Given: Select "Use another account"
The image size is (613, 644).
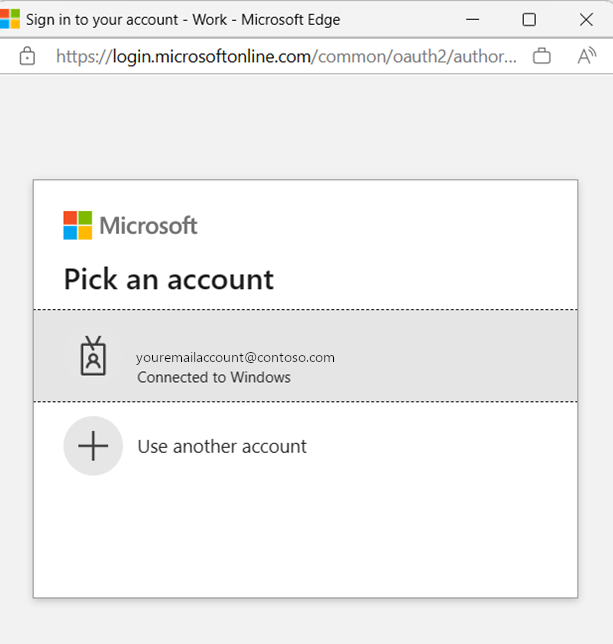Looking at the screenshot, I should [x=221, y=446].
